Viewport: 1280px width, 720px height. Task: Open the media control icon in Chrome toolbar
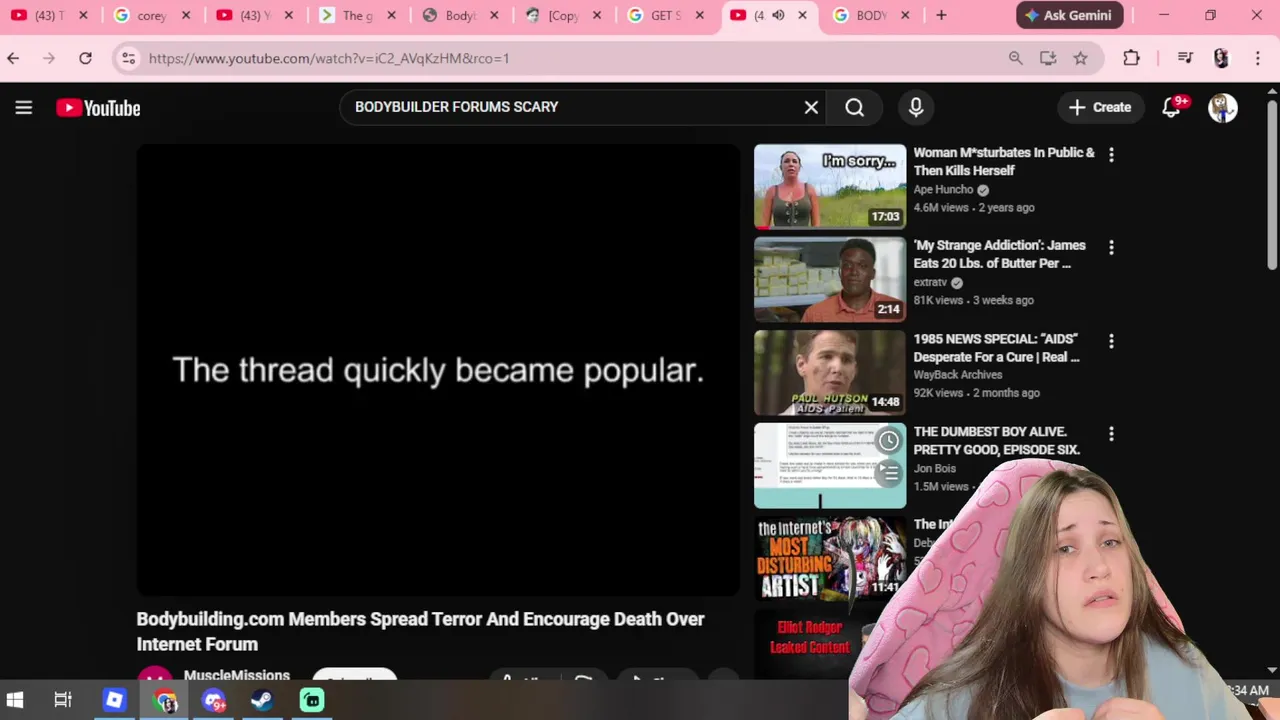pos(1185,58)
